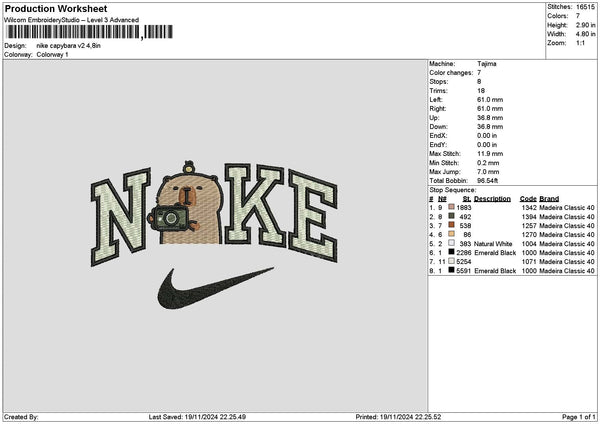Image resolution: width=600 pixels, height=424 pixels.
Task: Click "Madeira Classic 40" in stop row 3
Action: pos(567,225)
